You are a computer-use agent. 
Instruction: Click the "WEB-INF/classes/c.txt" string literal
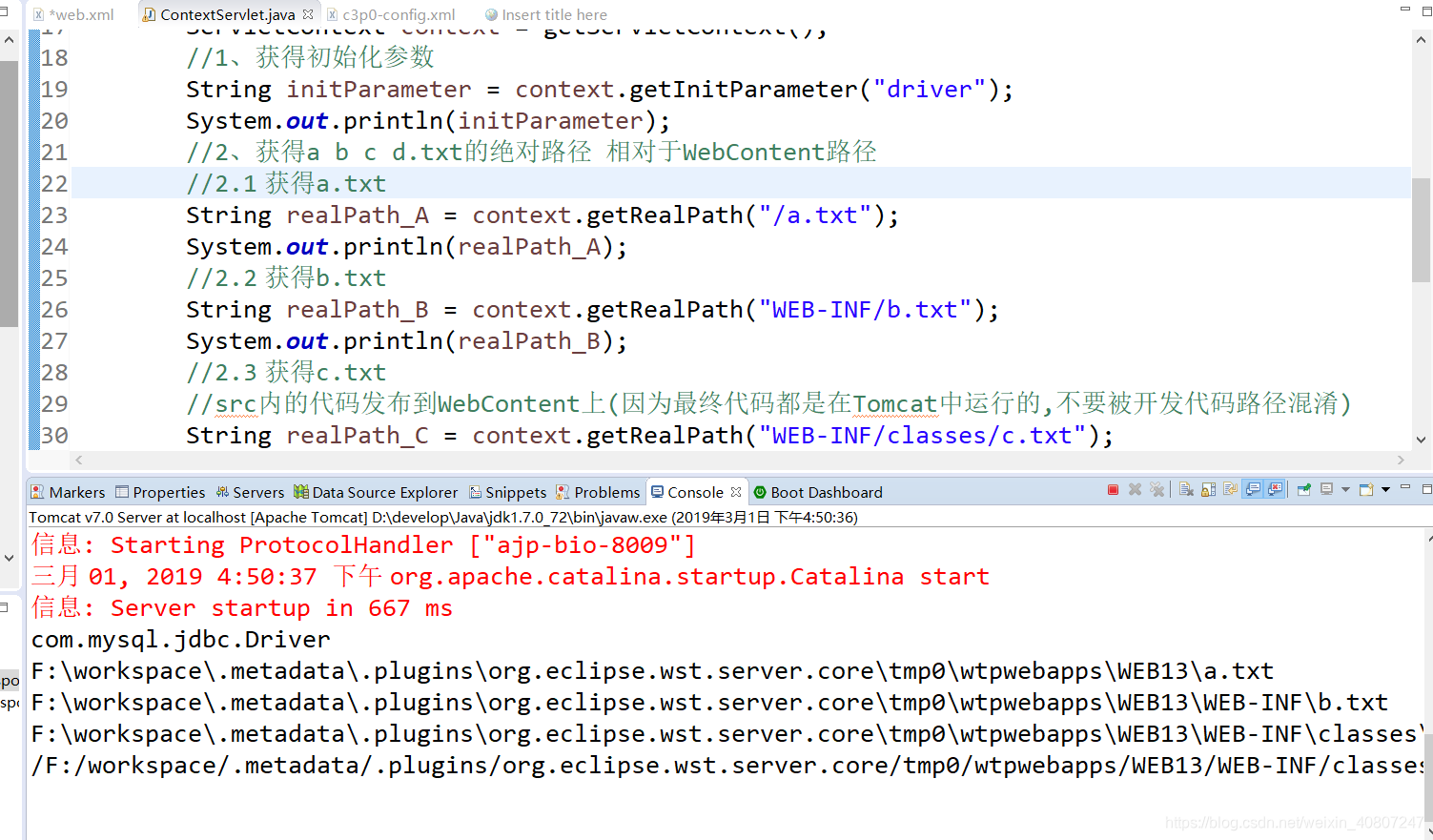click(x=922, y=435)
